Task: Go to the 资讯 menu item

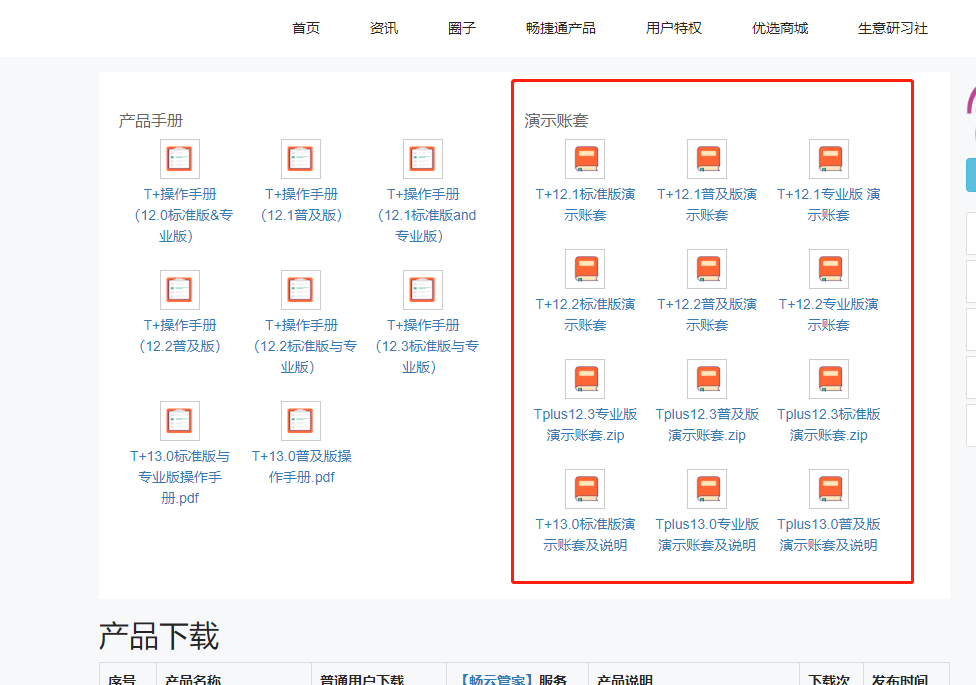Action: (x=383, y=28)
